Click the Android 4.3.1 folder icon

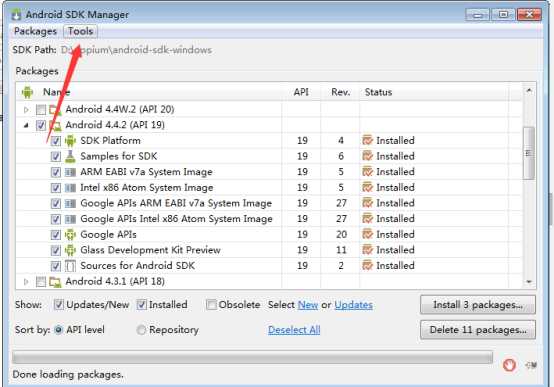tap(55, 282)
